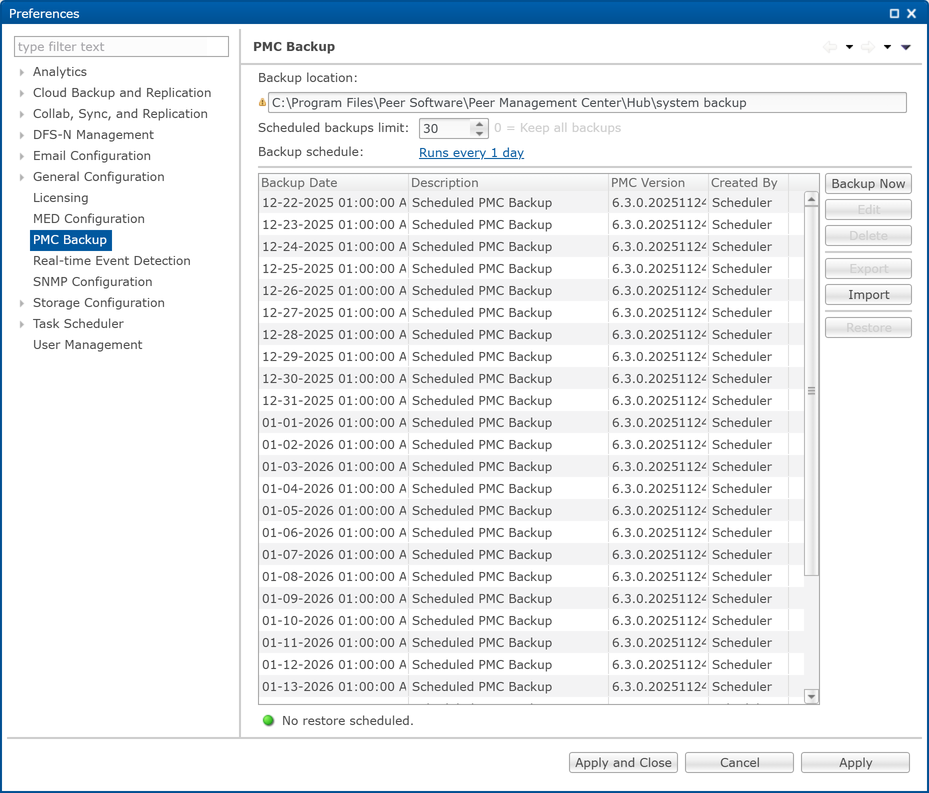
Task: Select the 12-22-2025 backup row
Action: [x=531, y=203]
